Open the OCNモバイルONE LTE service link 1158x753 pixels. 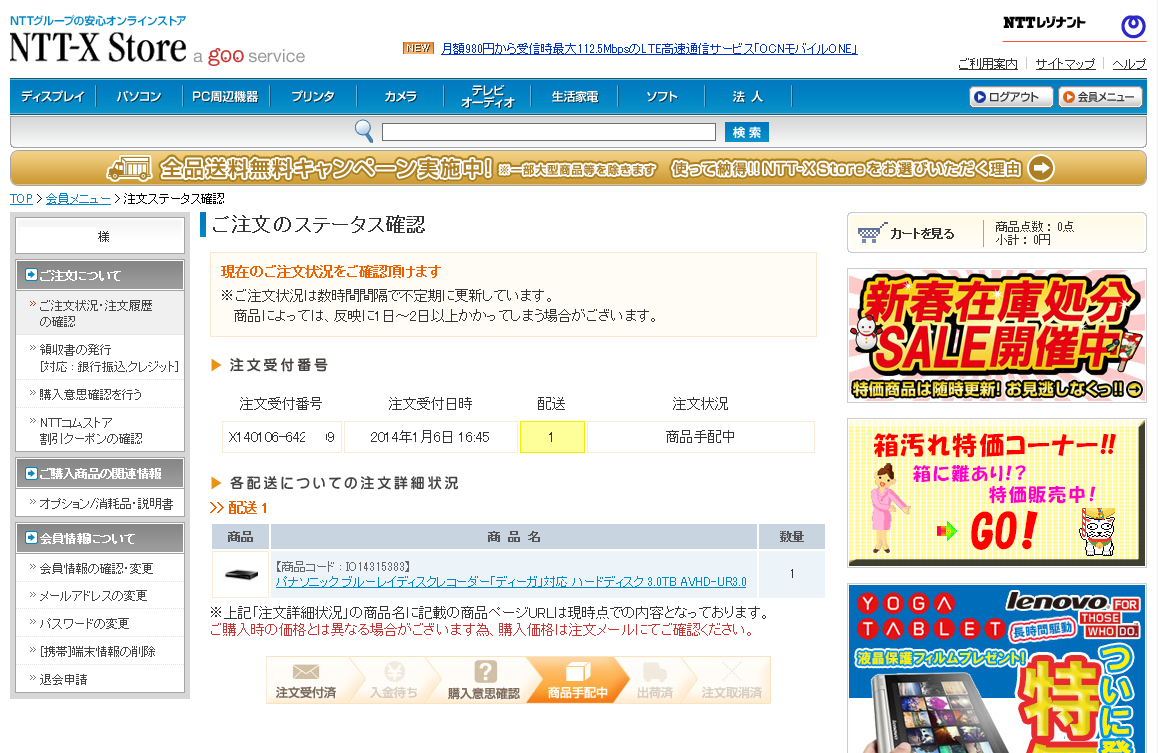click(x=649, y=49)
